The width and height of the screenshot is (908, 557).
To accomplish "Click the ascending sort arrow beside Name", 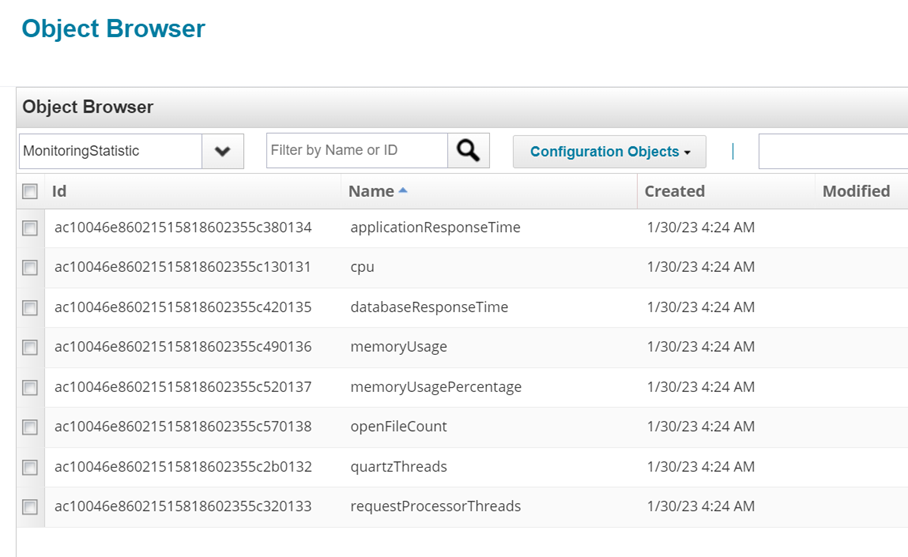I will coord(403,191).
